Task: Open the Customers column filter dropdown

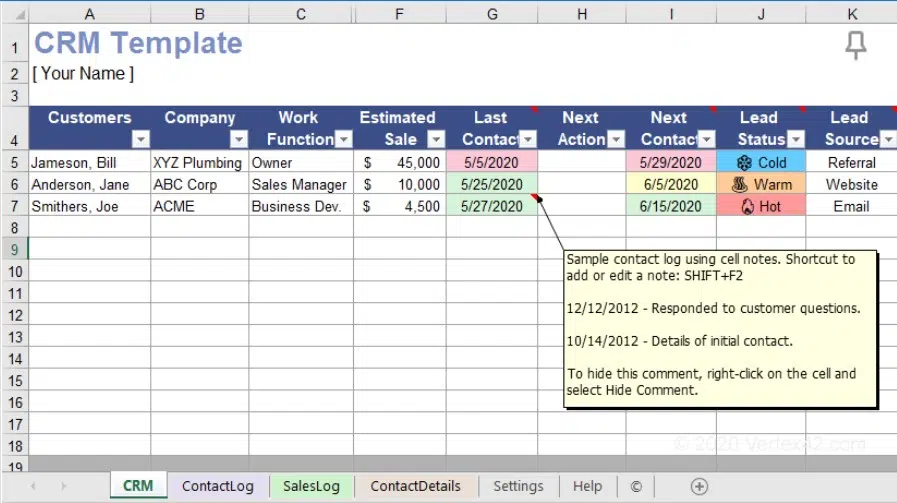Action: pos(141,139)
